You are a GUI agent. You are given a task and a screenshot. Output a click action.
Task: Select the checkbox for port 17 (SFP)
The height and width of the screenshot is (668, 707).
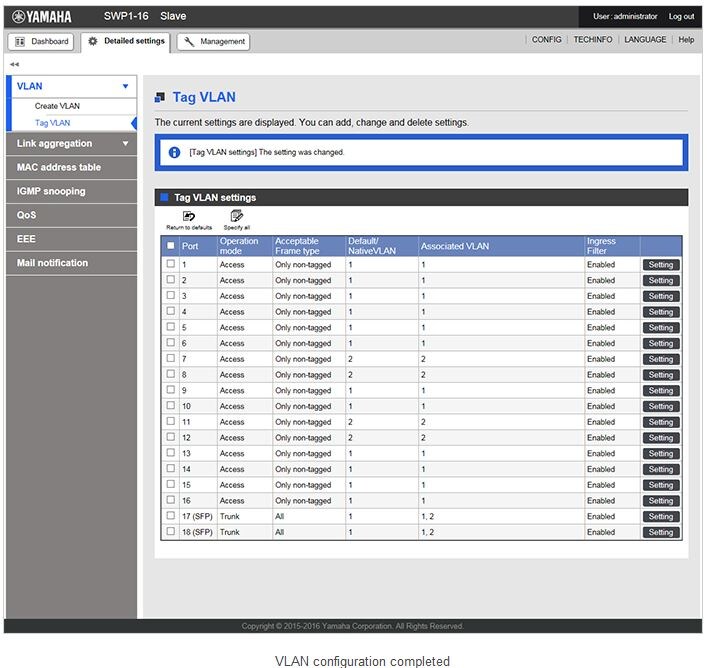170,516
